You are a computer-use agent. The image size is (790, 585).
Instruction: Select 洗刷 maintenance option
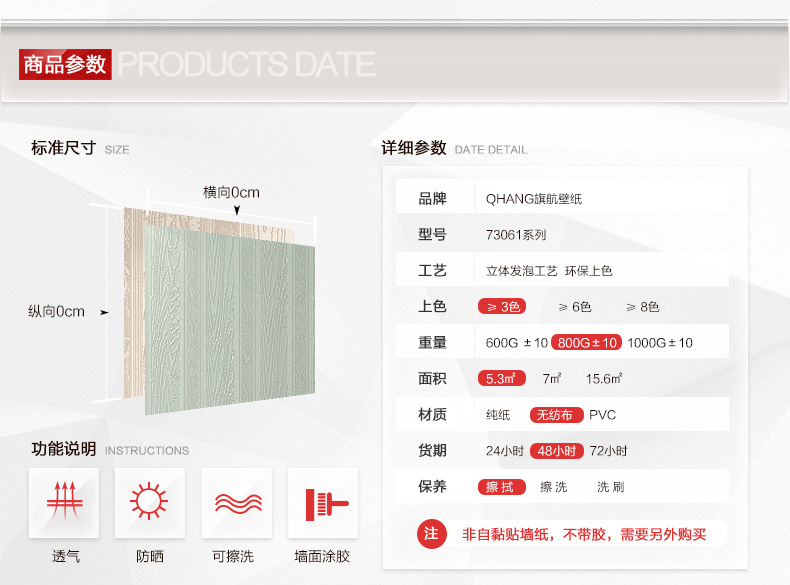pos(611,487)
